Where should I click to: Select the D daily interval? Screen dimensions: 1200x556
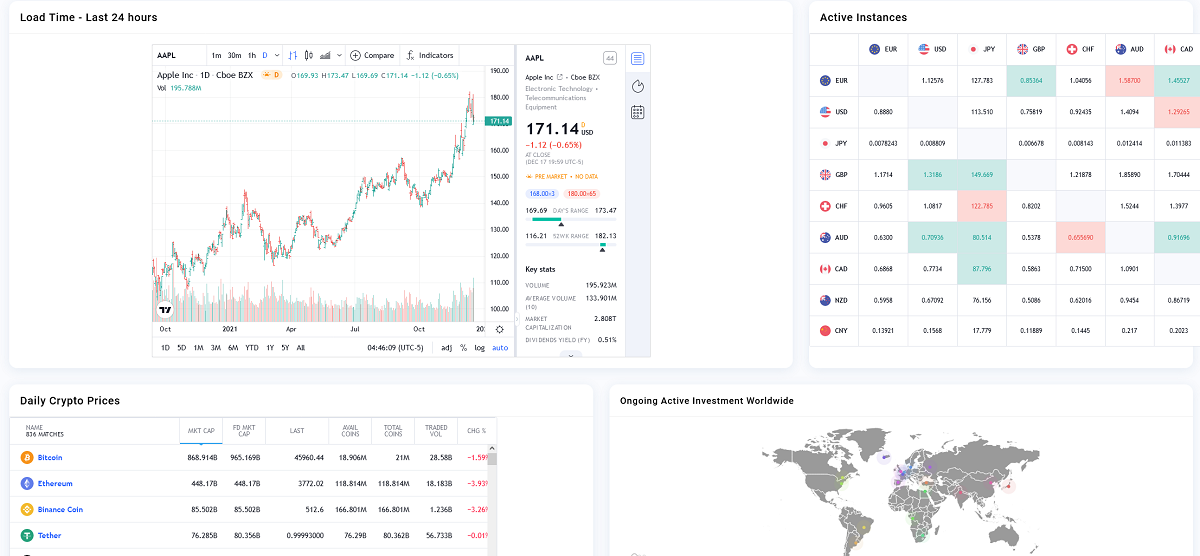(265, 55)
